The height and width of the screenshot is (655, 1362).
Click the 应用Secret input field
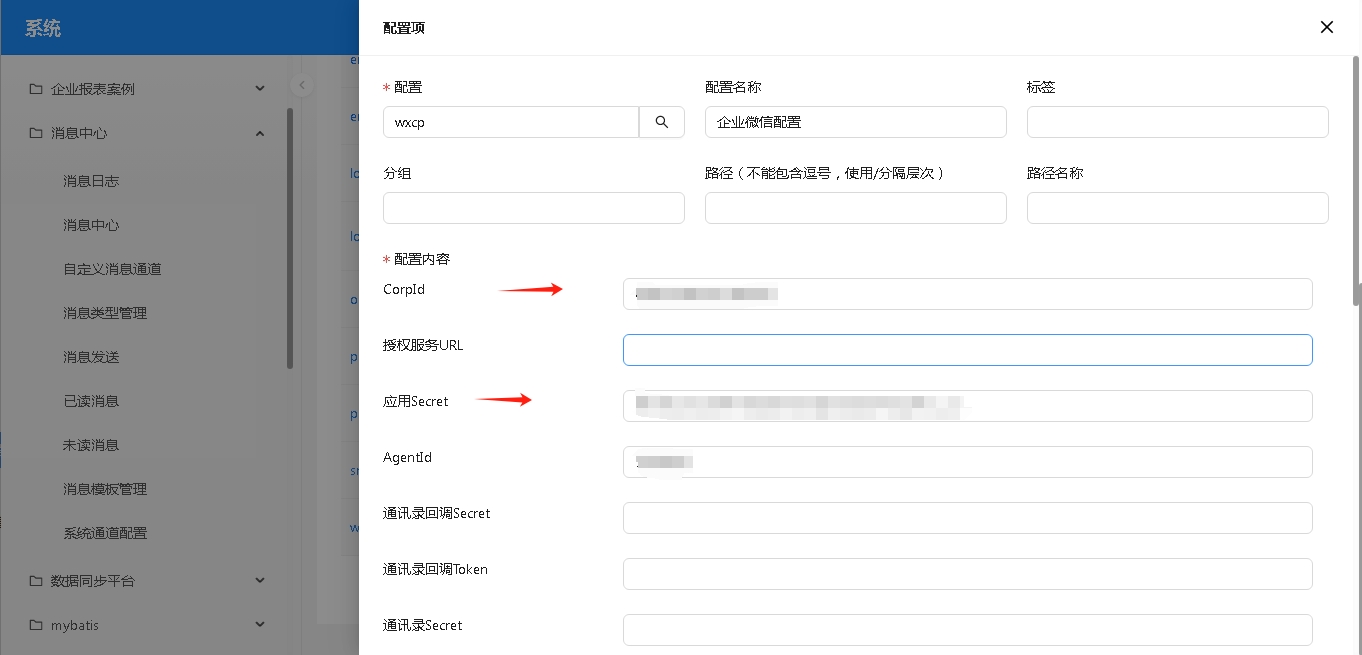[967, 406]
